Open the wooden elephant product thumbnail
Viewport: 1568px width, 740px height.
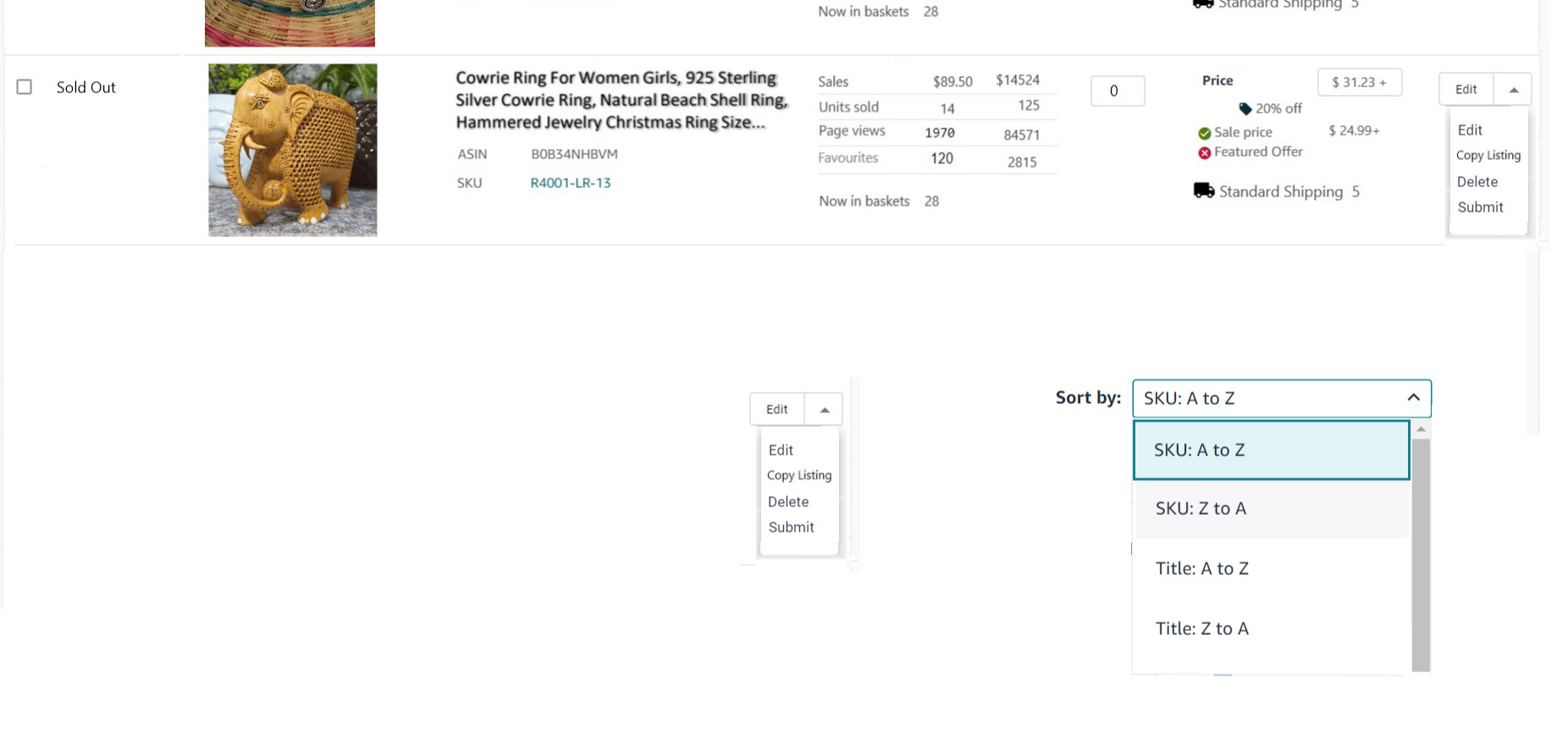coord(293,150)
